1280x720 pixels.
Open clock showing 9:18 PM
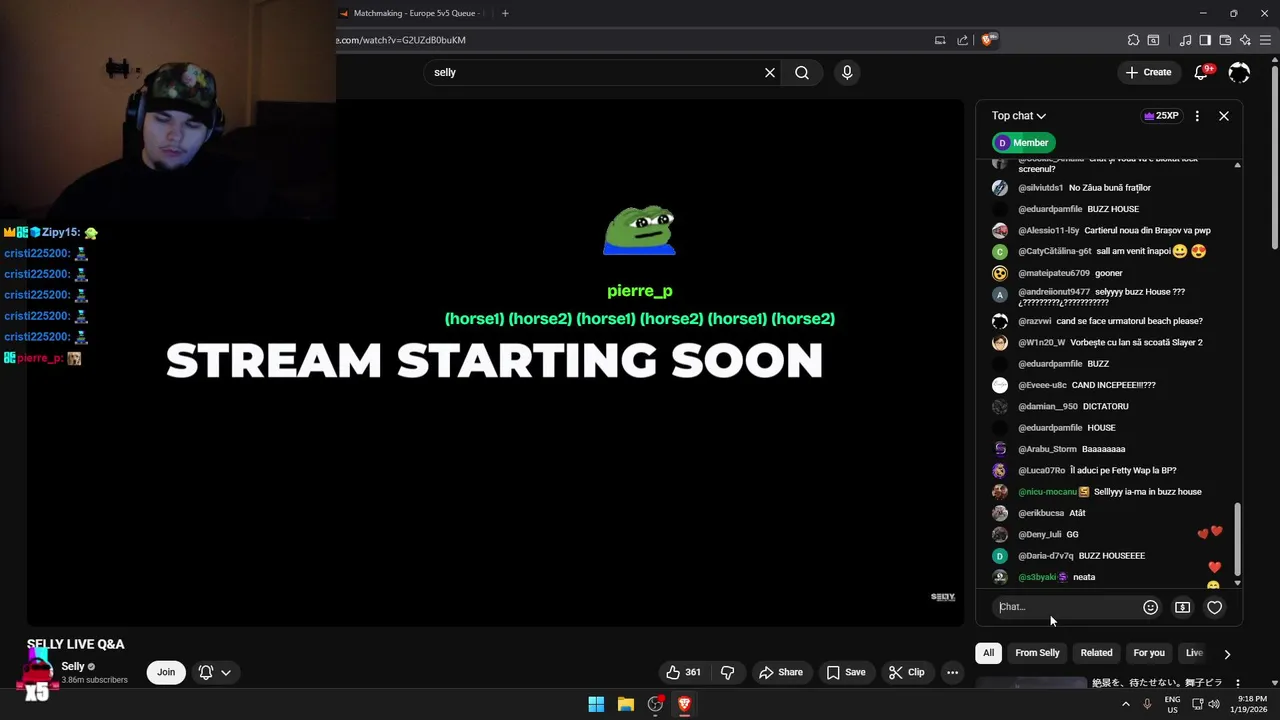[1252, 704]
